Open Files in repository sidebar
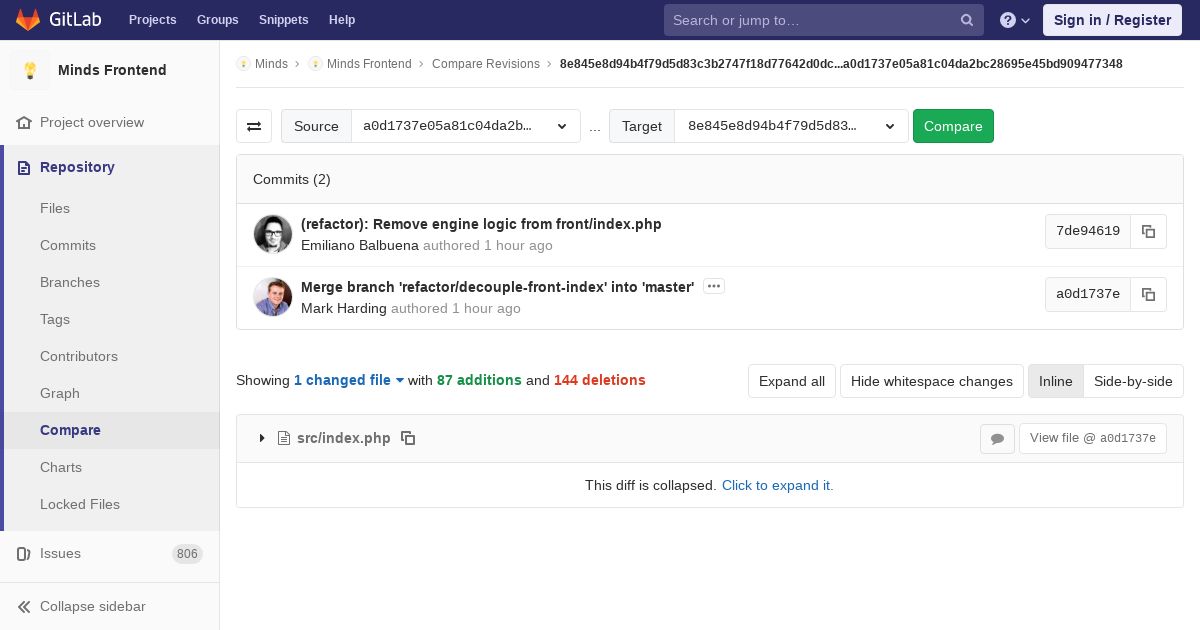This screenshot has height=630, width=1200. pyautogui.click(x=55, y=208)
